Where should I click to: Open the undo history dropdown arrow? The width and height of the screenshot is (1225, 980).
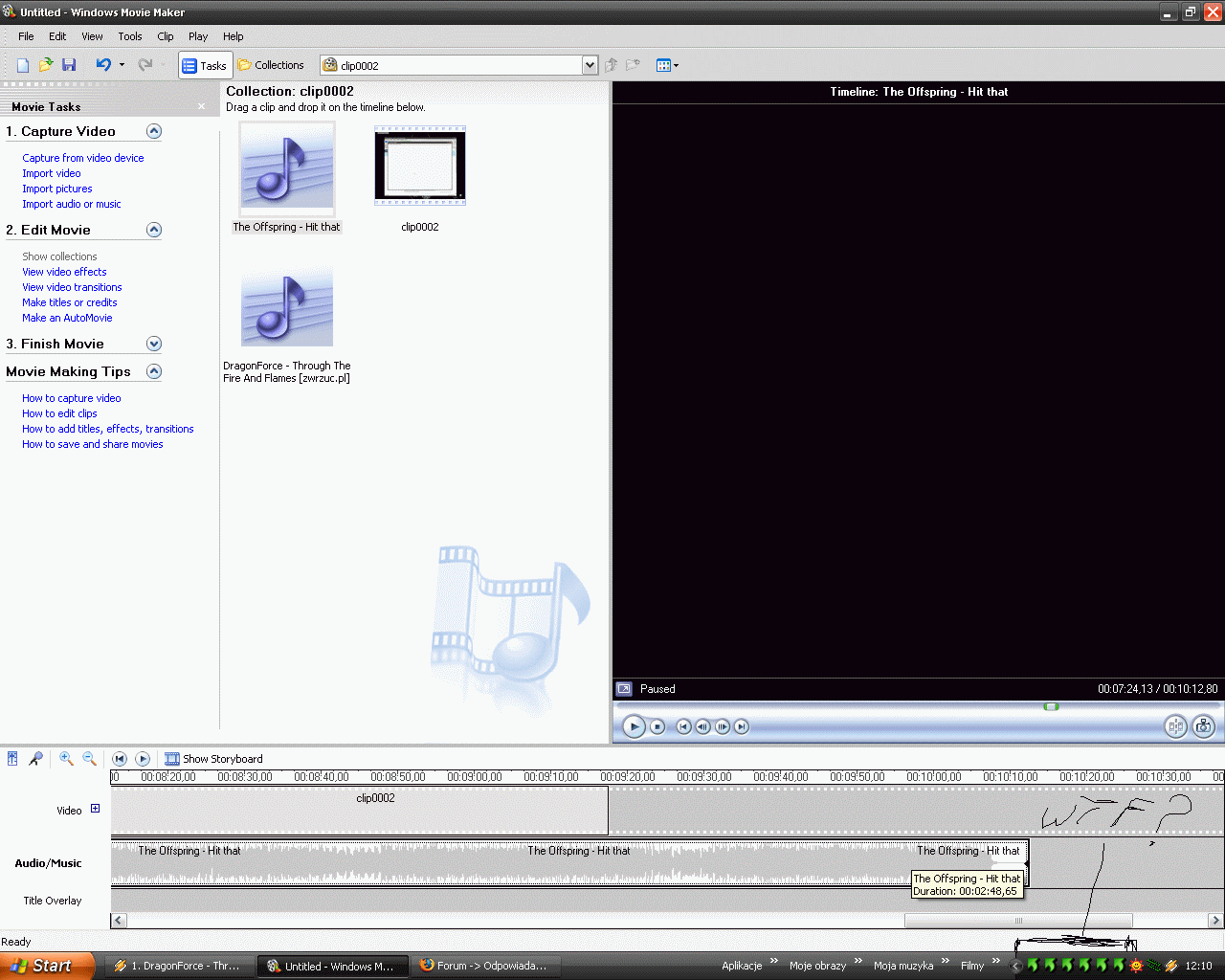coord(122,65)
